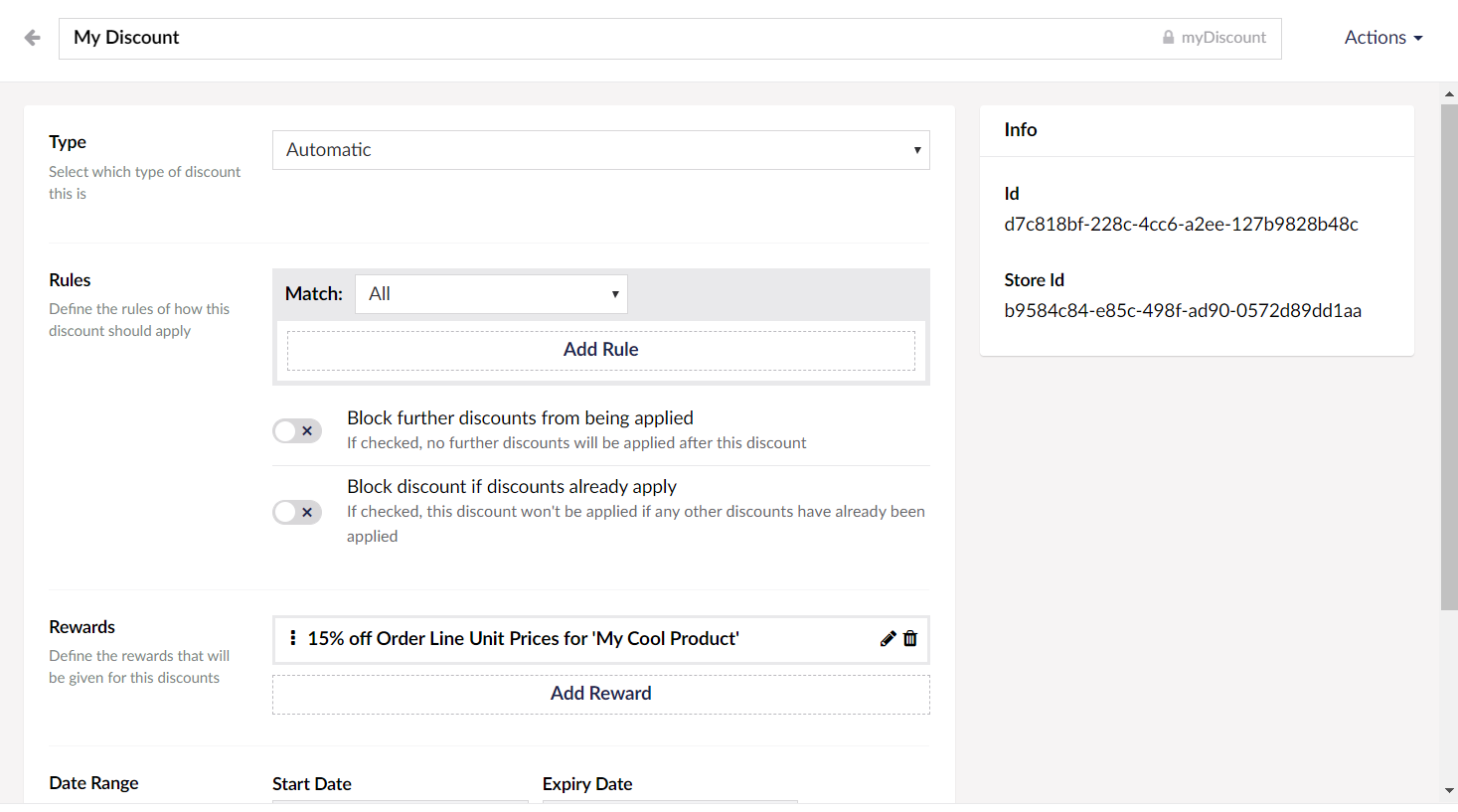Toggle Block discount if discounts already apply
Image resolution: width=1458 pixels, height=812 pixels.
[297, 512]
